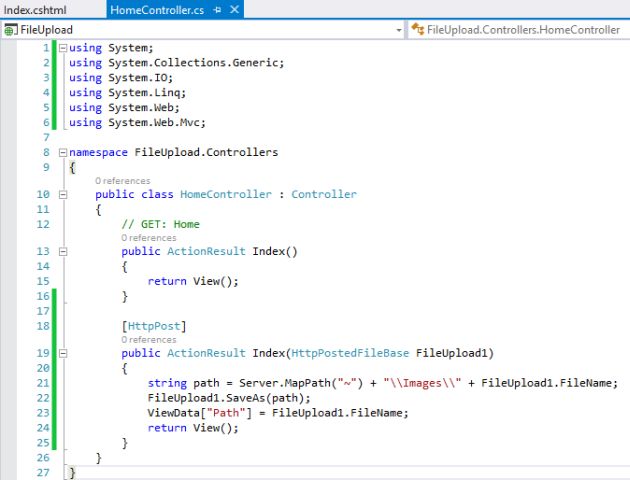Close the HomeController.cs tab
This screenshot has height=480, width=630.
(235, 10)
